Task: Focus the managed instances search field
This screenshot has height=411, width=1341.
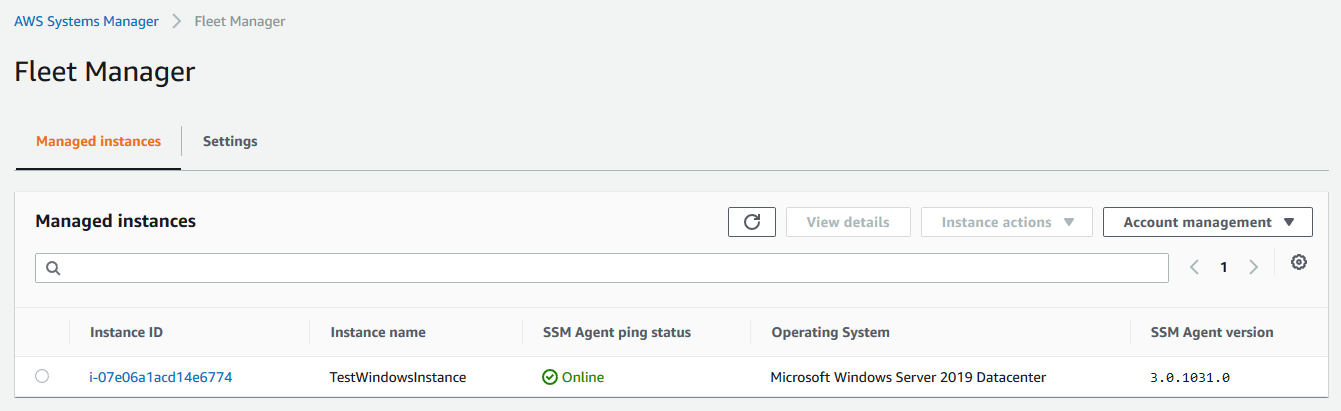Action: click(x=601, y=268)
